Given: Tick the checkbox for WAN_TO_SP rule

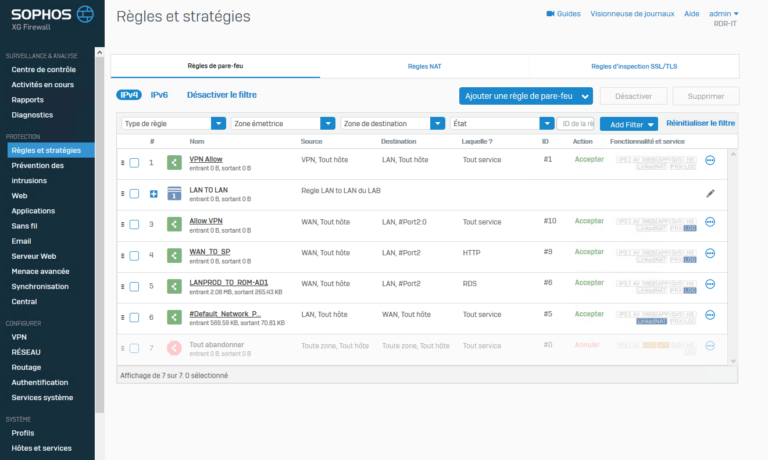Looking at the screenshot, I should tap(134, 256).
